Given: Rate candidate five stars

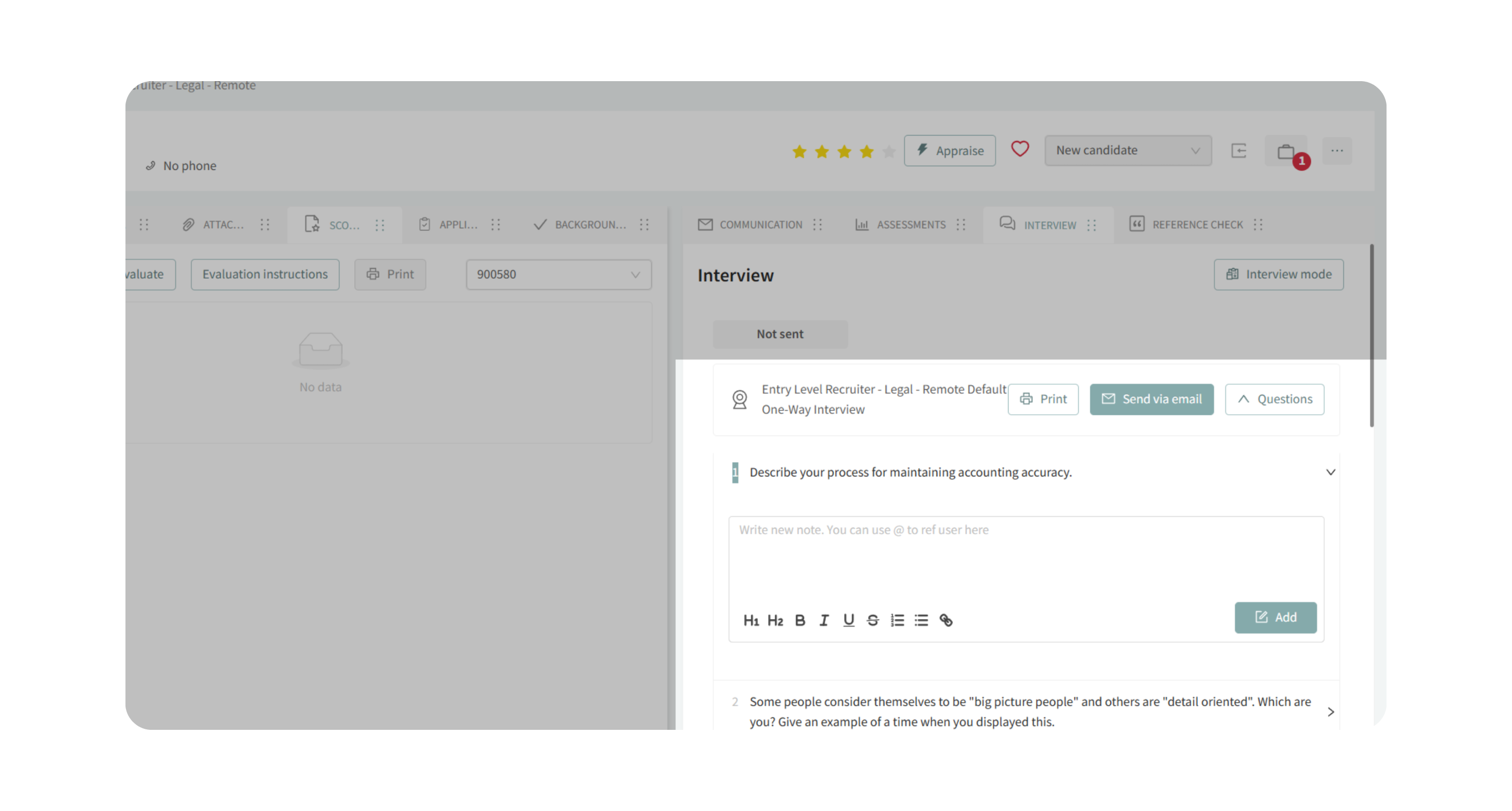Looking at the screenshot, I should (889, 152).
